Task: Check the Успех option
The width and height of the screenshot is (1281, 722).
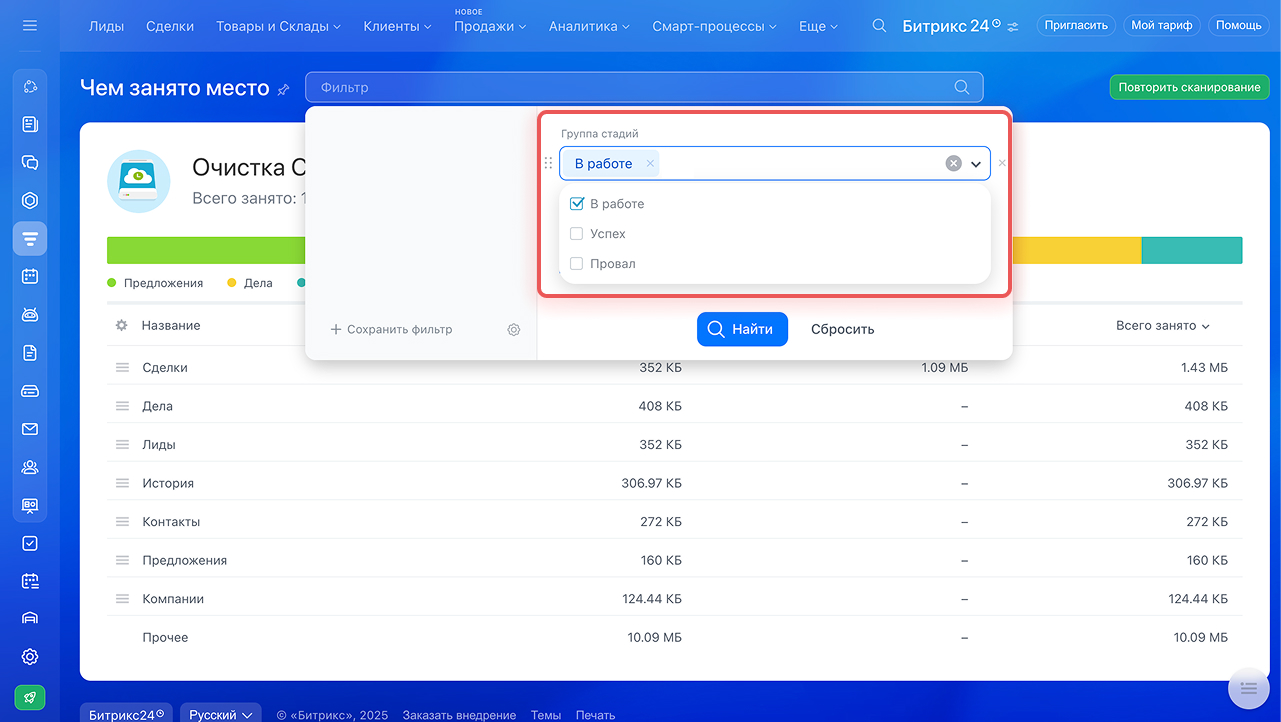Action: tap(576, 234)
